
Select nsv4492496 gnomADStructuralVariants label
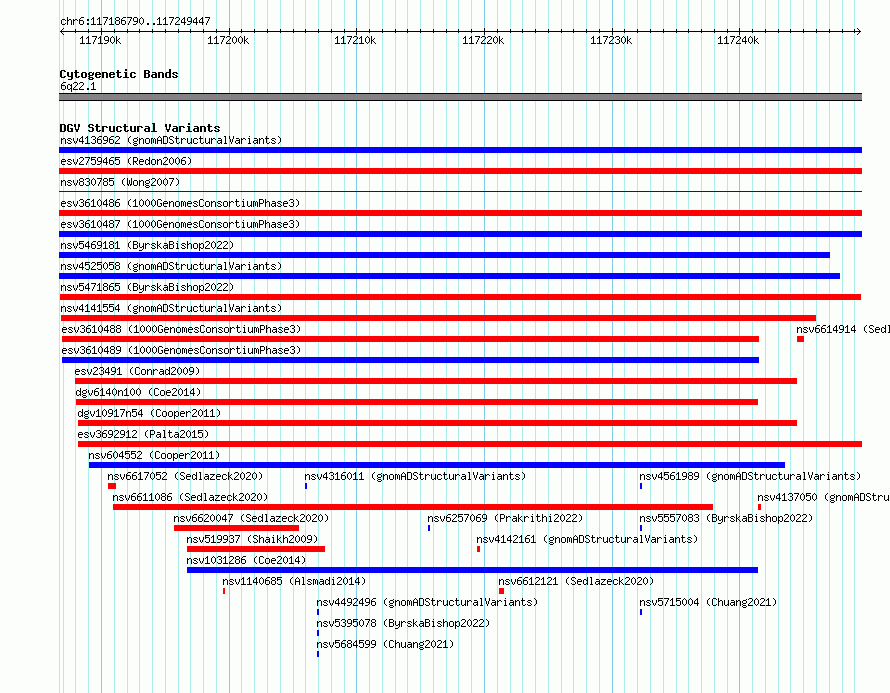(x=427, y=602)
